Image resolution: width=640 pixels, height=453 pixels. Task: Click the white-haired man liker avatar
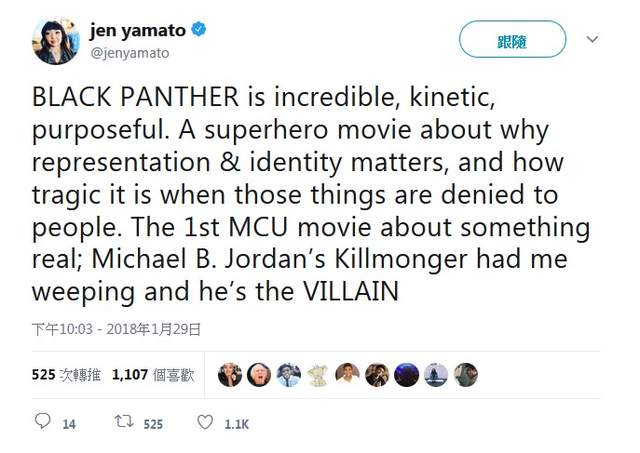259,375
